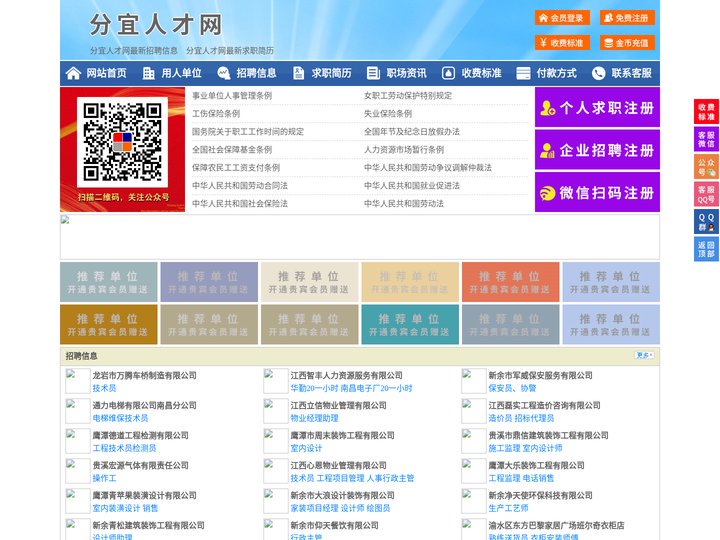The image size is (720, 540).
Task: Open the 失业保险条例 link
Action: (388, 113)
